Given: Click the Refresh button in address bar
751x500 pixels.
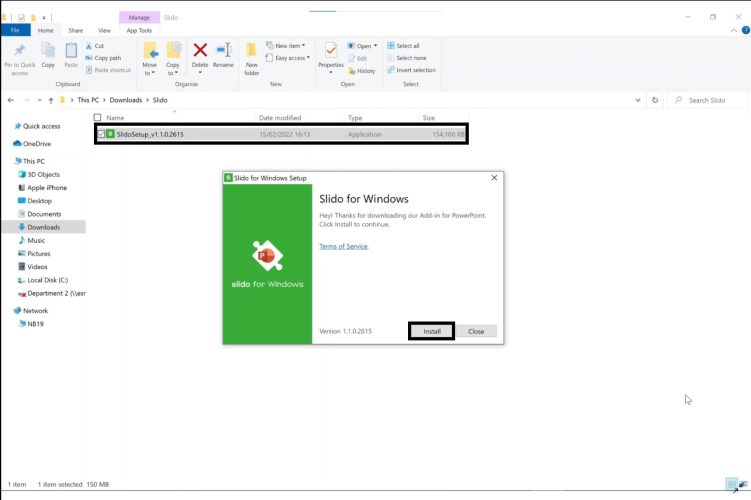Looking at the screenshot, I should tap(655, 100).
